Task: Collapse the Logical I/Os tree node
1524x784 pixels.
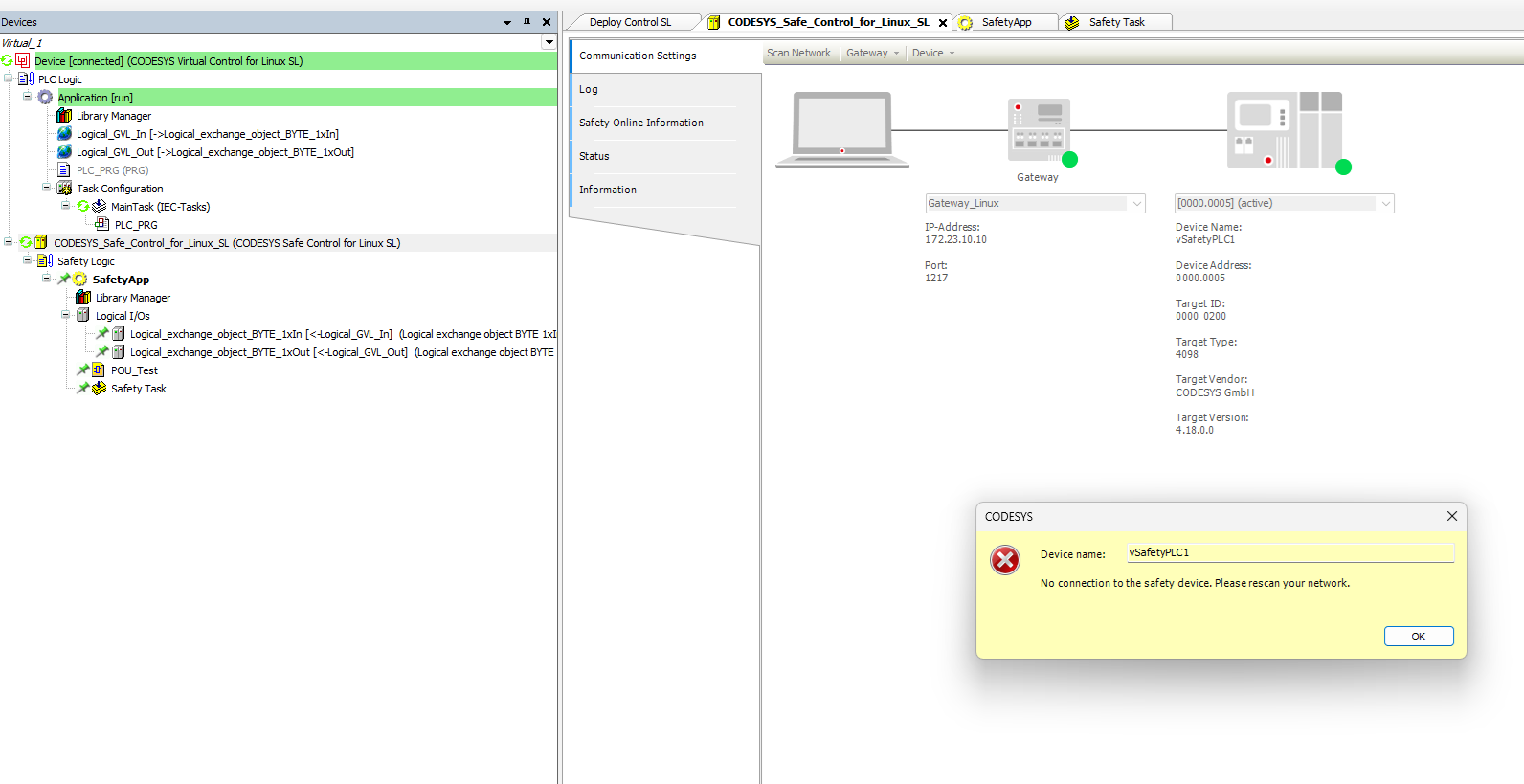Action: click(x=66, y=316)
